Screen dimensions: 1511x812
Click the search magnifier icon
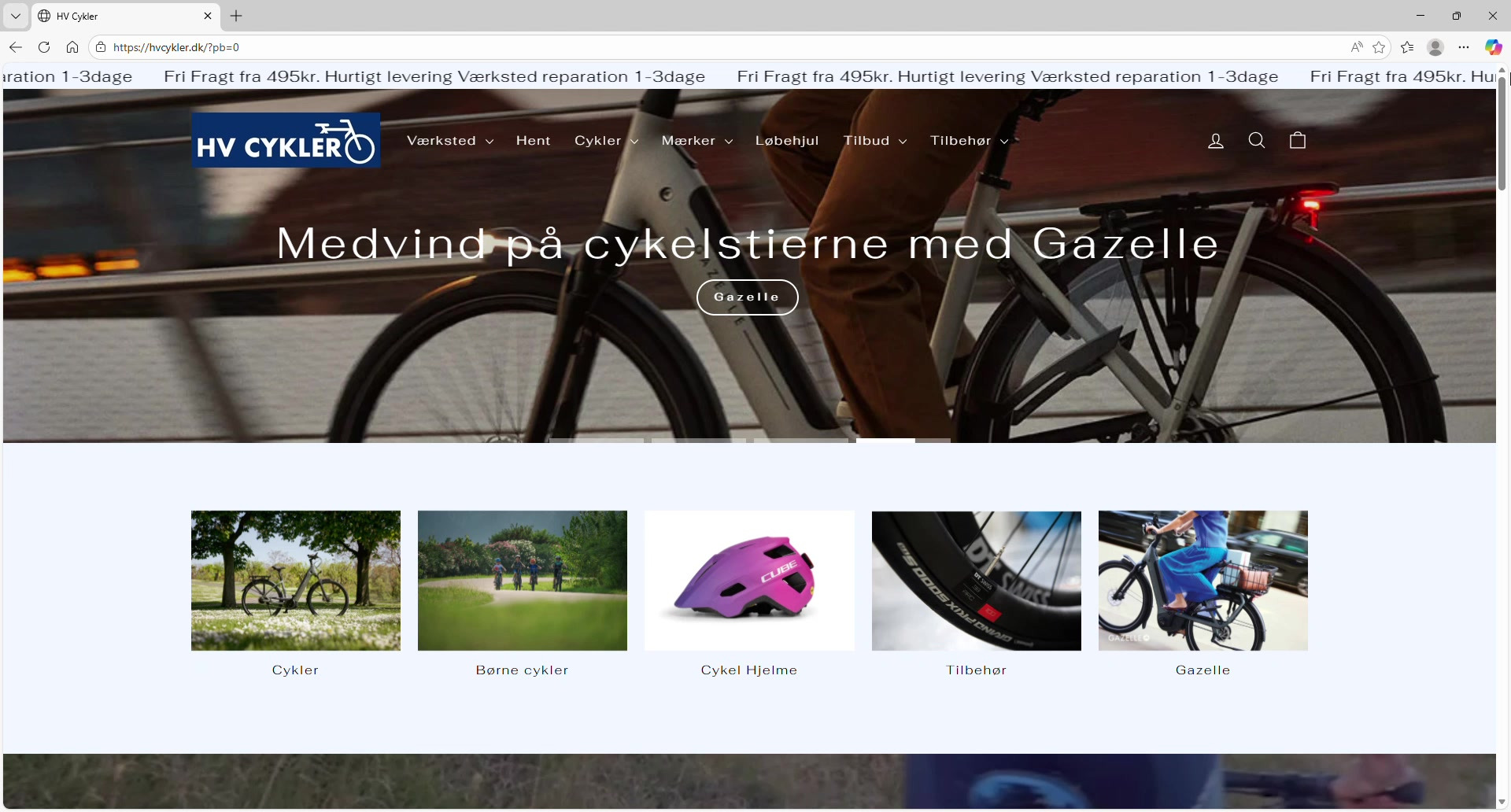(1257, 141)
